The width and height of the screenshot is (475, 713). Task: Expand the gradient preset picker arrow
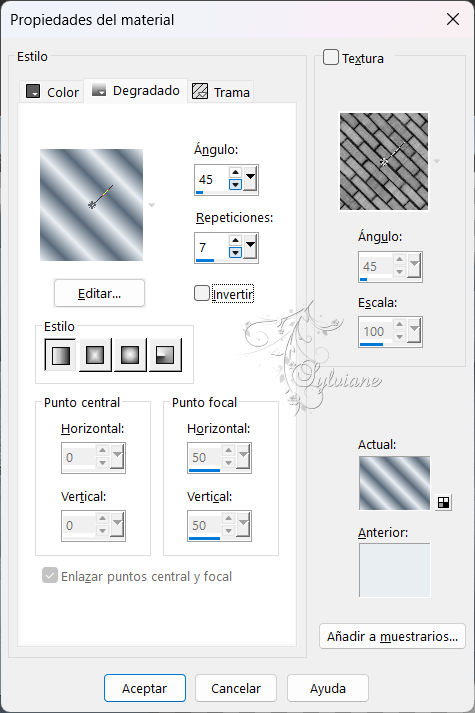click(152, 205)
